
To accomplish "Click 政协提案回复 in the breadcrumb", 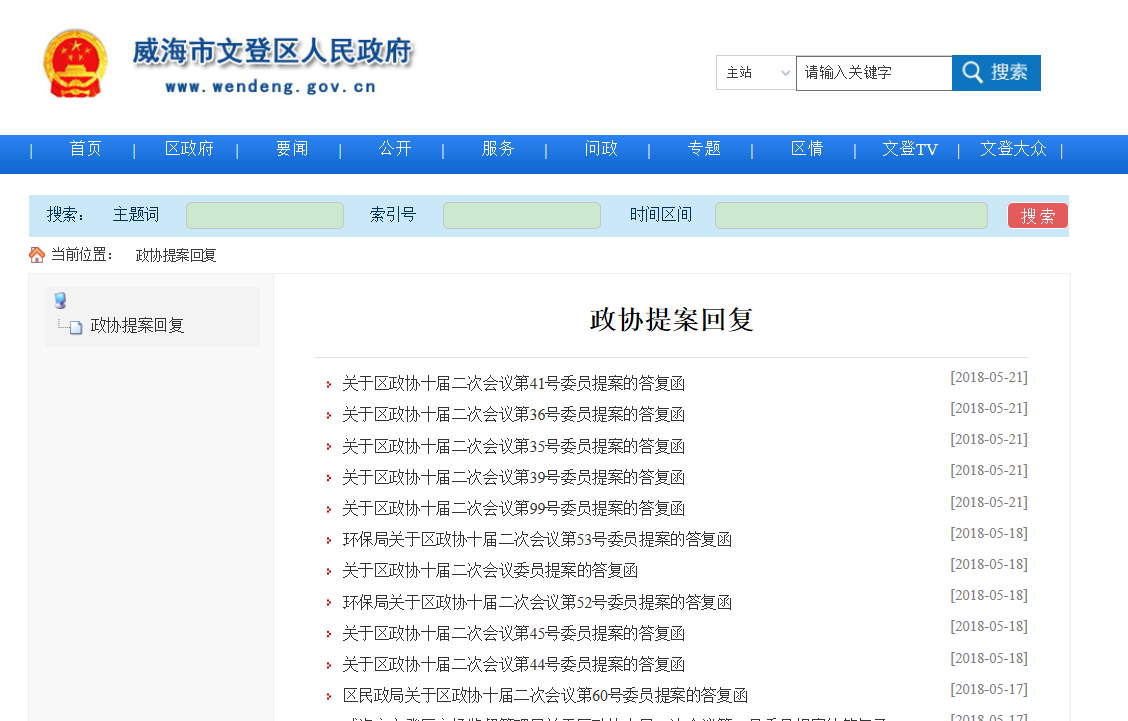I will pos(176,255).
